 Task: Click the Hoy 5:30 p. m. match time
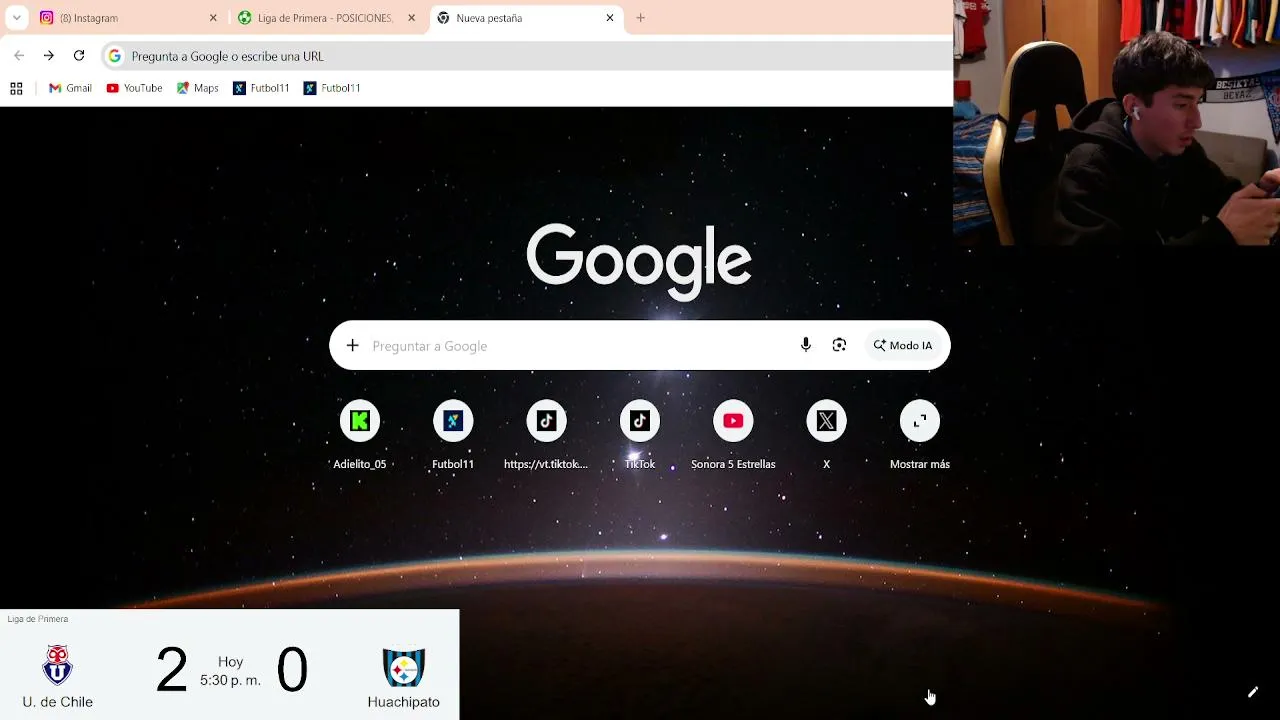coord(230,671)
